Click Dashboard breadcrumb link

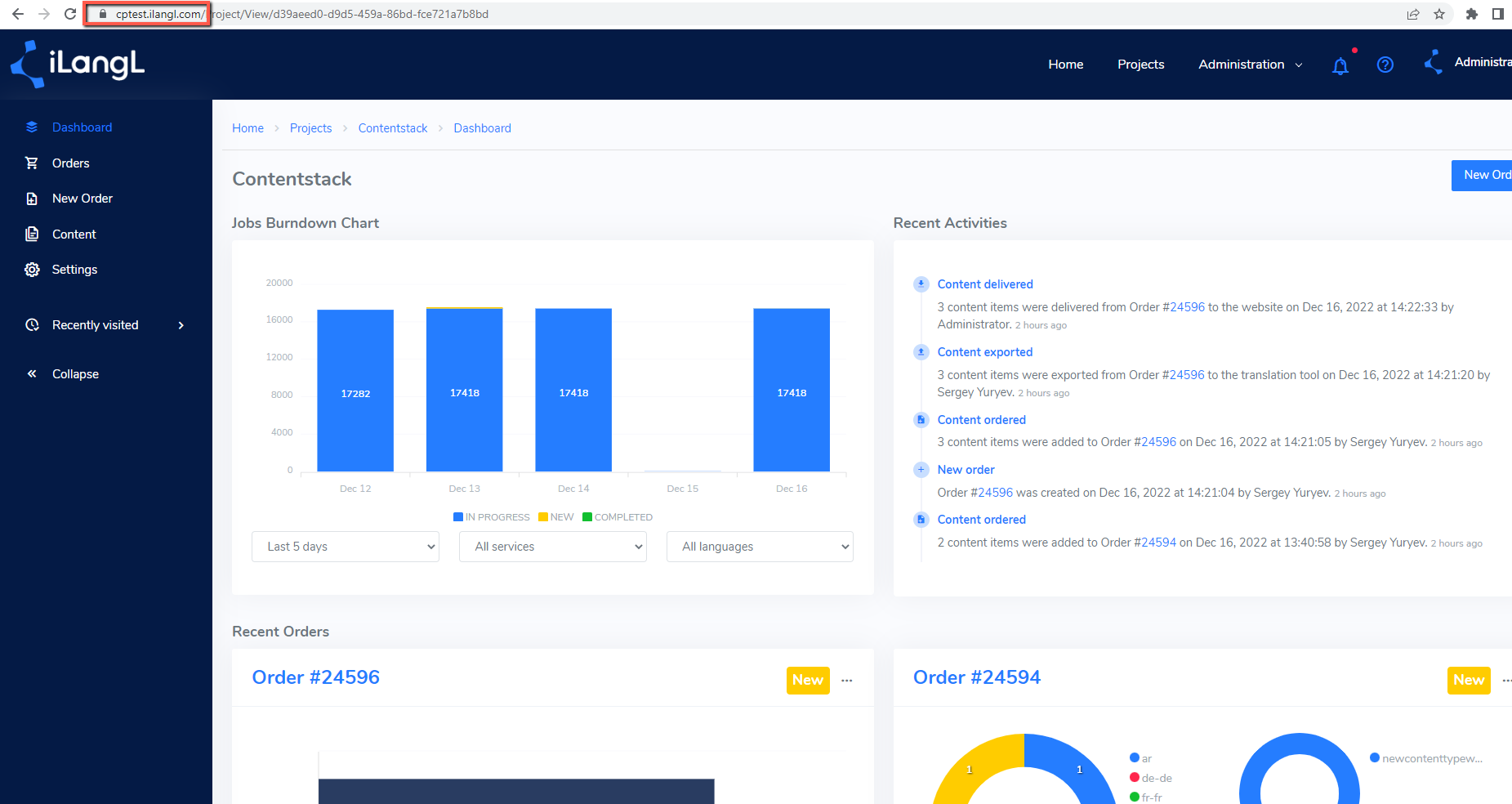point(483,128)
